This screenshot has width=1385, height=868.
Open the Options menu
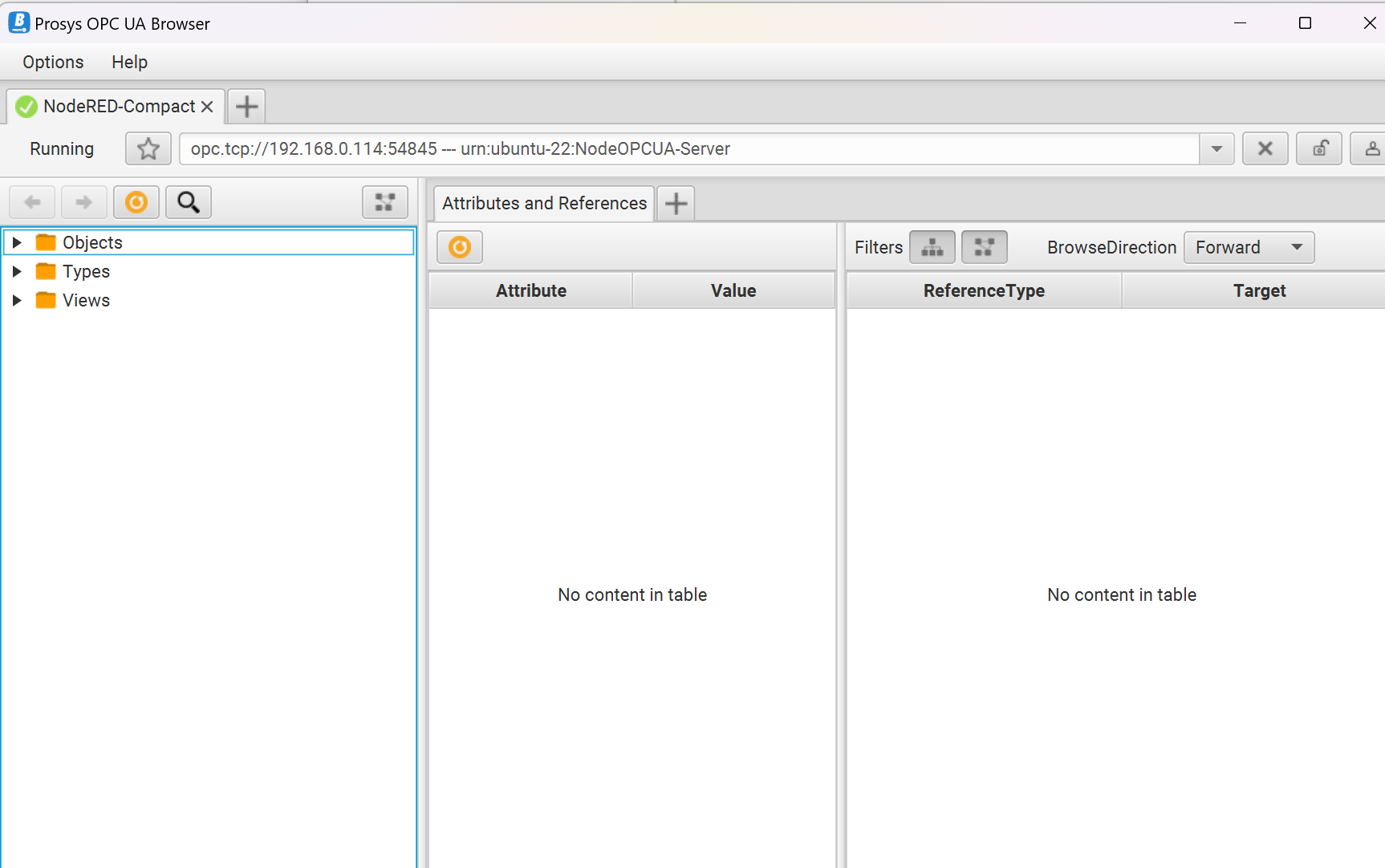[52, 62]
